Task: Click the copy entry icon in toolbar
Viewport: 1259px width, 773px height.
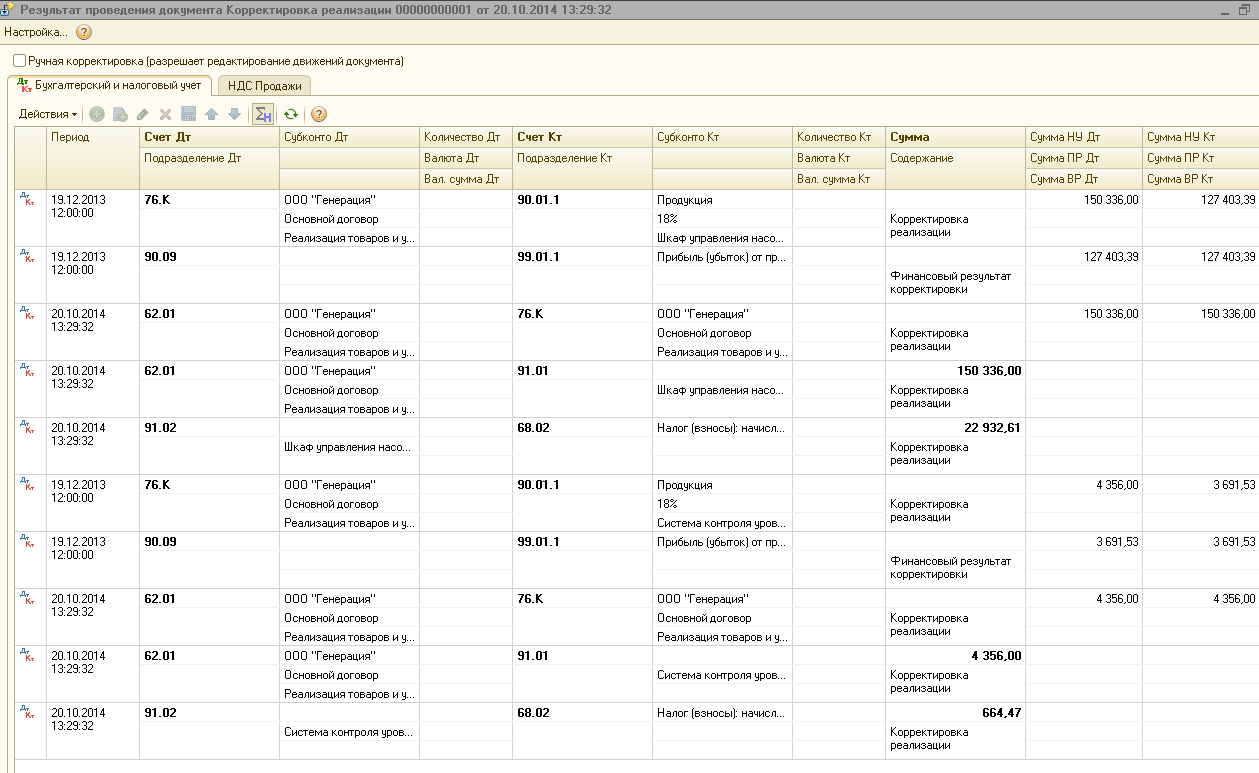Action: pyautogui.click(x=120, y=115)
